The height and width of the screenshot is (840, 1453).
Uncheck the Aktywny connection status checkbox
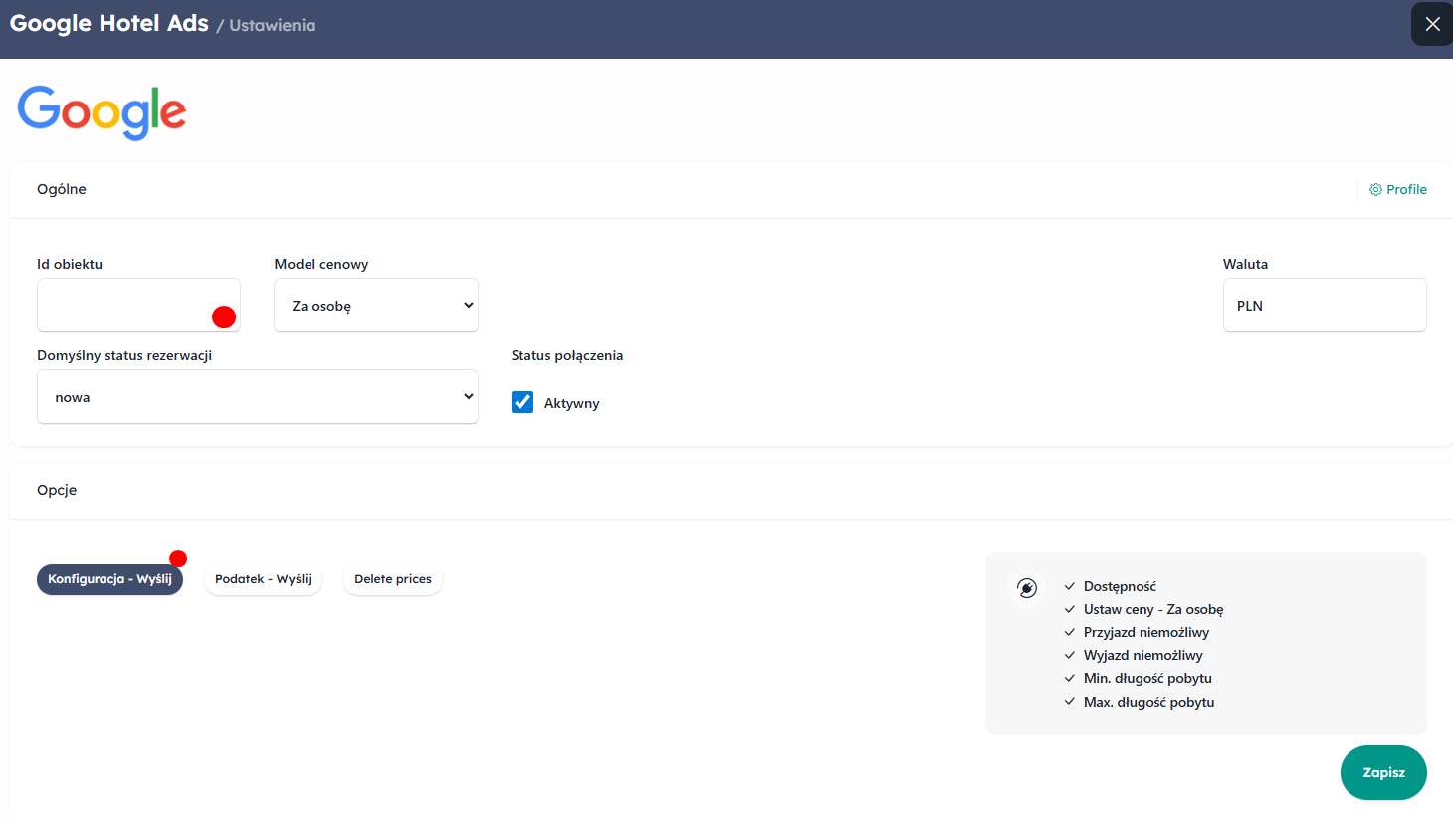coord(522,402)
